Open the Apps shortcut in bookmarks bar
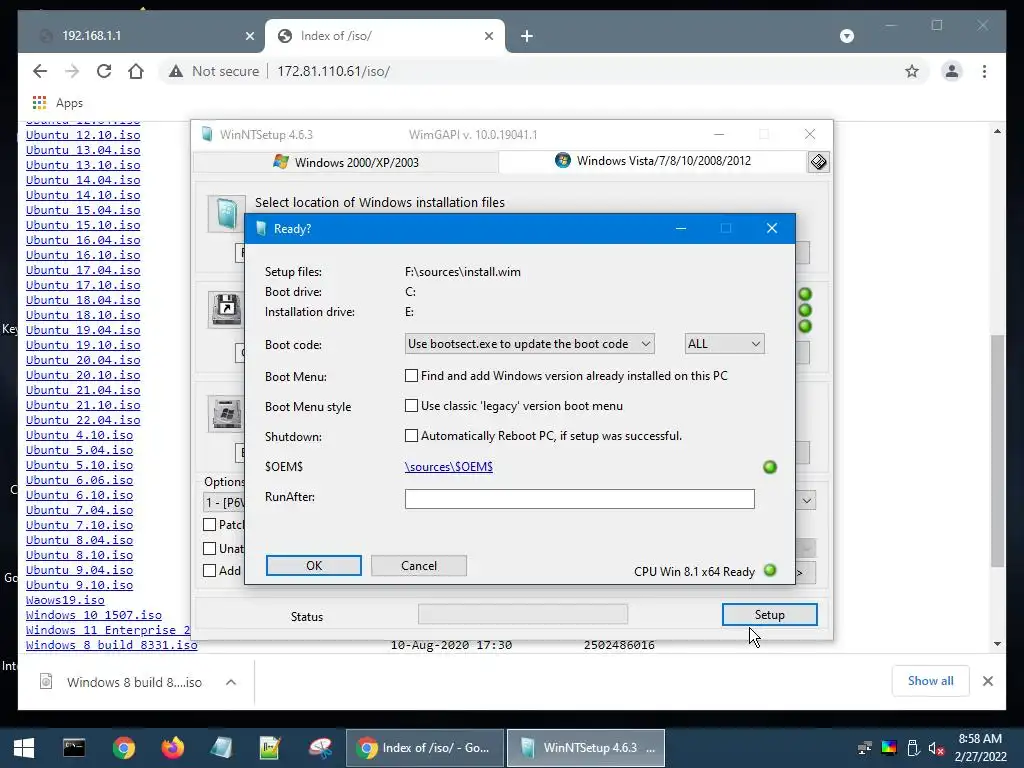 coord(57,103)
